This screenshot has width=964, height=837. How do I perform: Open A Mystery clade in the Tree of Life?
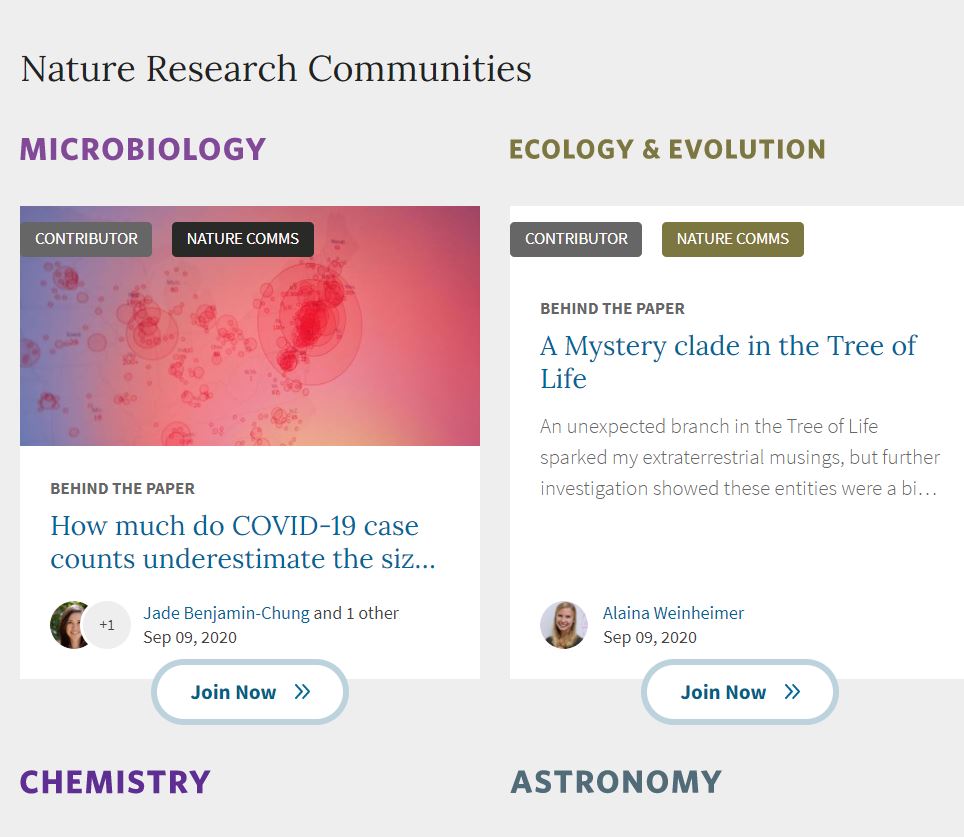click(728, 362)
